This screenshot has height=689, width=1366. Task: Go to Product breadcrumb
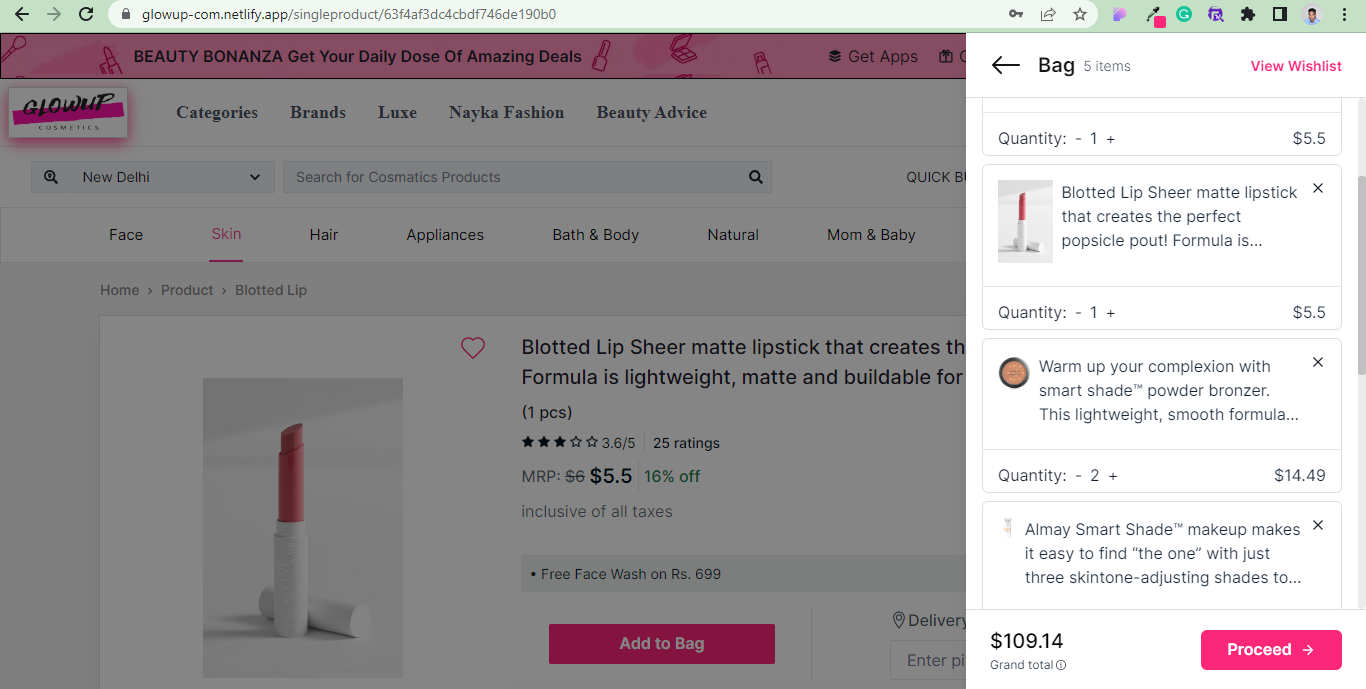tap(187, 290)
